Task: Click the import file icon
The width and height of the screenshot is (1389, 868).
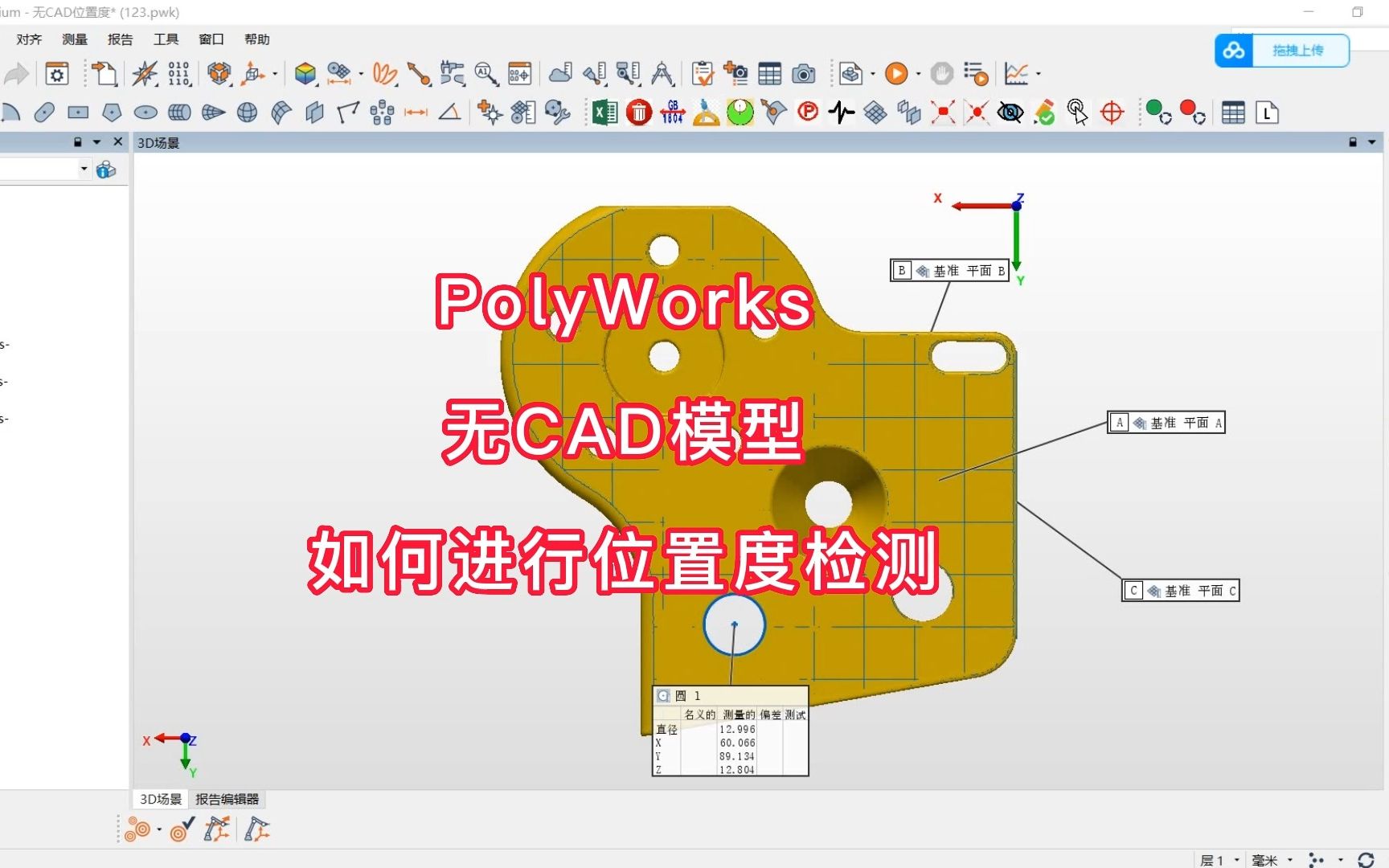Action: coord(104,75)
